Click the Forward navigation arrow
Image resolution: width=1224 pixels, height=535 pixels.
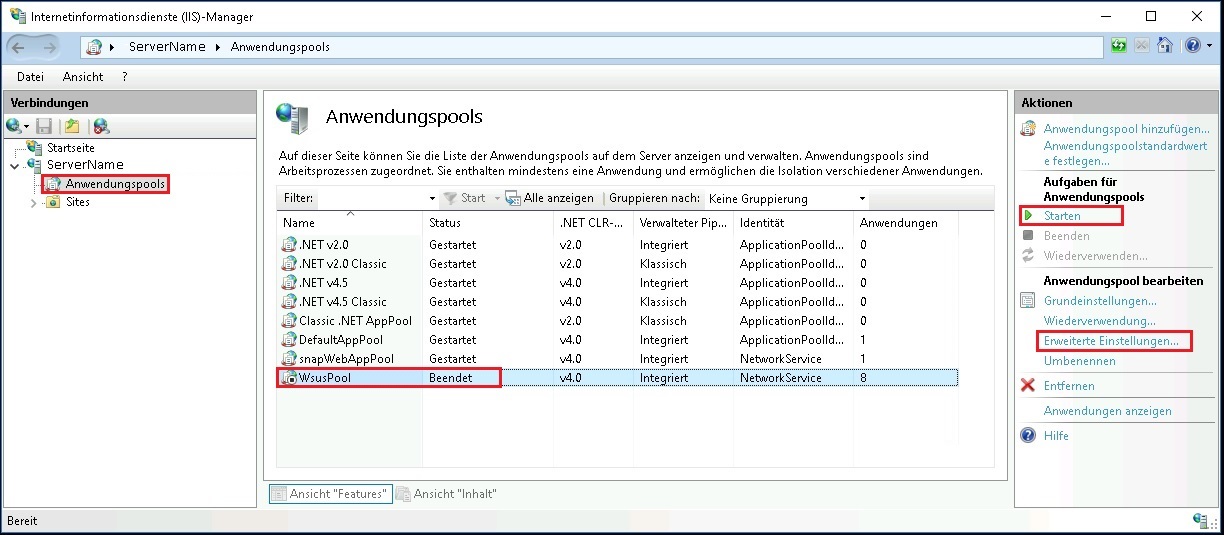click(50, 47)
